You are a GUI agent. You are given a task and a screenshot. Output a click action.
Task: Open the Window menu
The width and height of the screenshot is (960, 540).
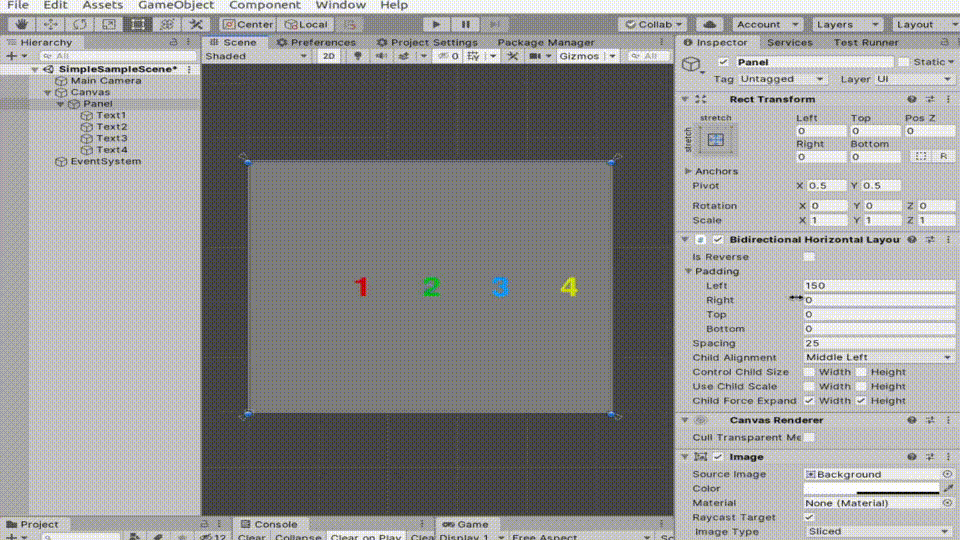340,6
